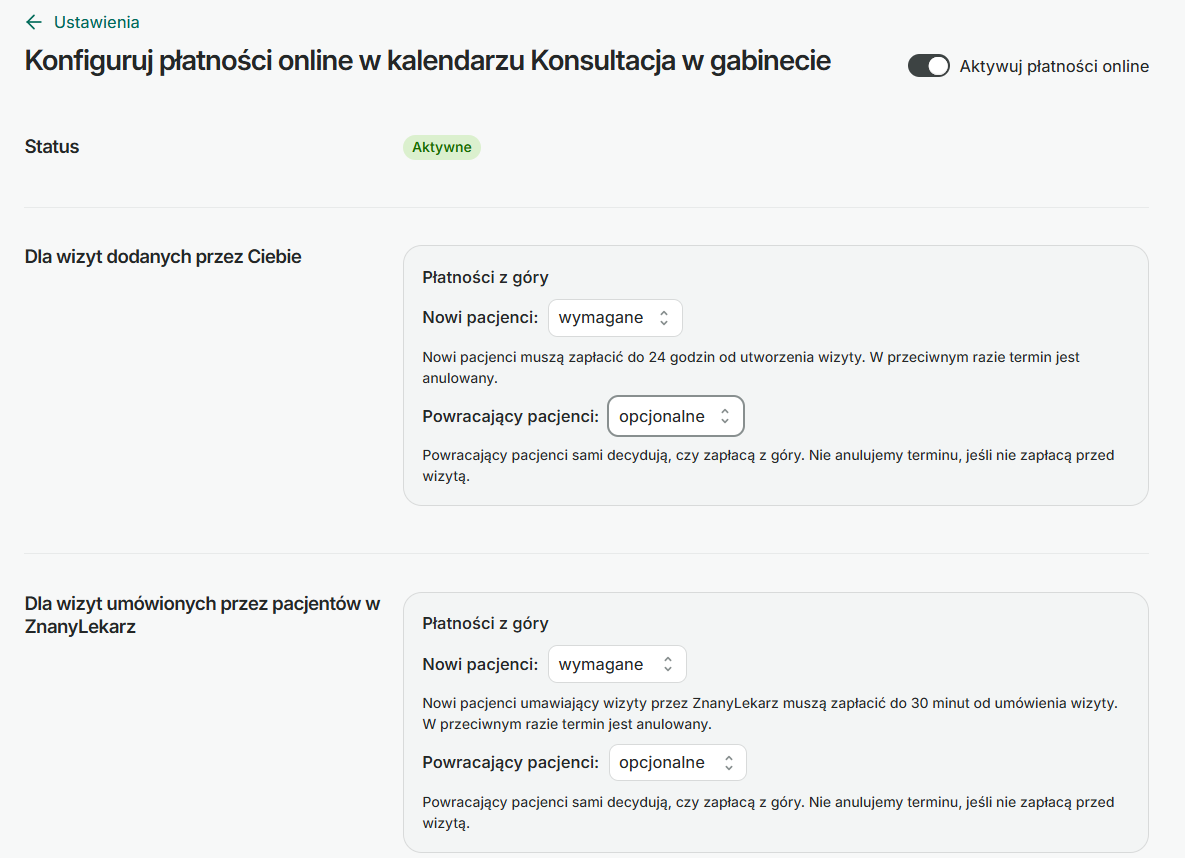Open the Powracający pacjenci dropdown in the top section
The width and height of the screenshot is (1185, 858).
675,416
